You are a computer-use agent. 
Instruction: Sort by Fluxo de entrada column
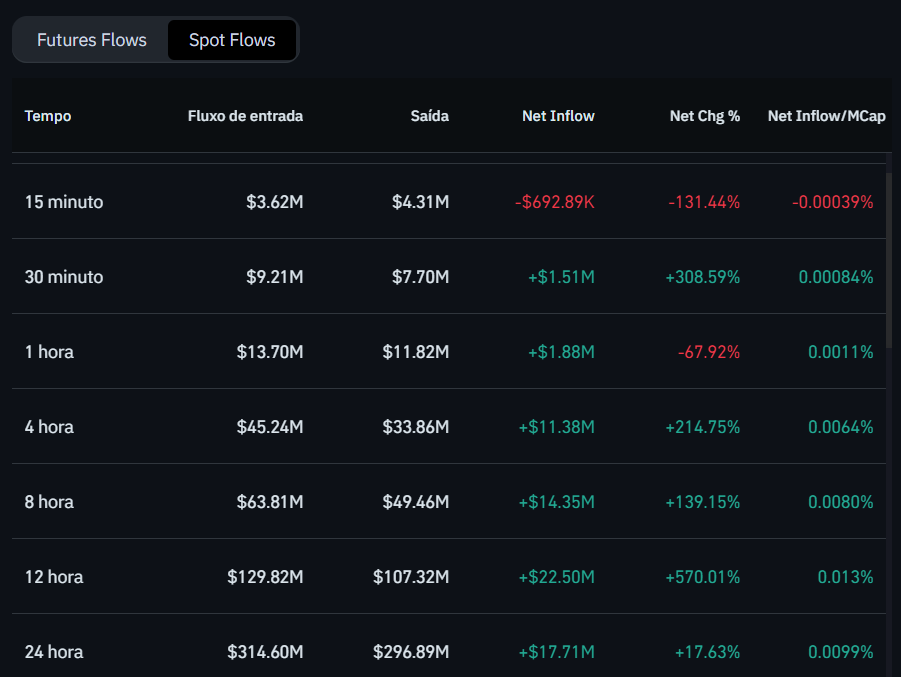coord(245,116)
